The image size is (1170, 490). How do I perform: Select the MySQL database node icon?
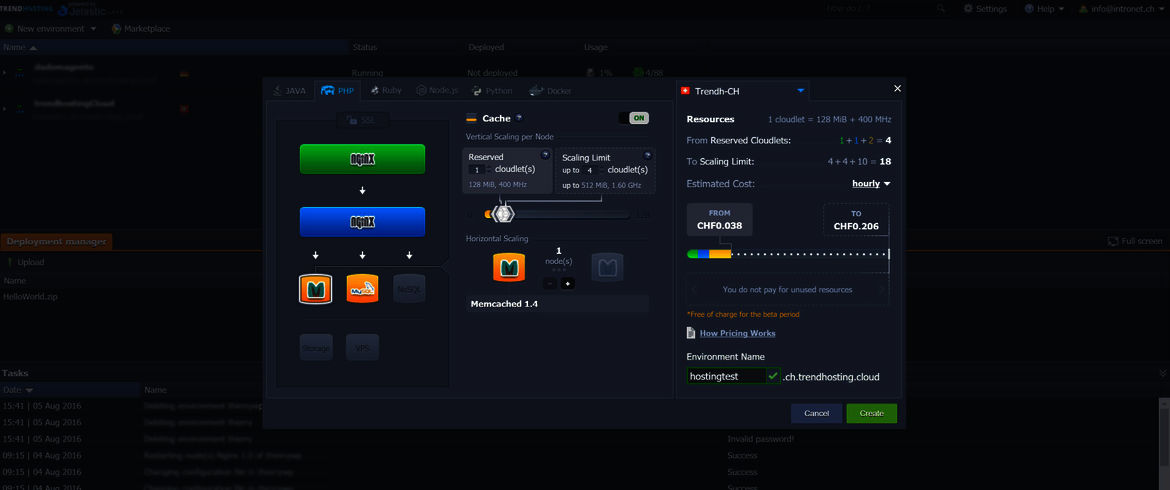[x=363, y=289]
